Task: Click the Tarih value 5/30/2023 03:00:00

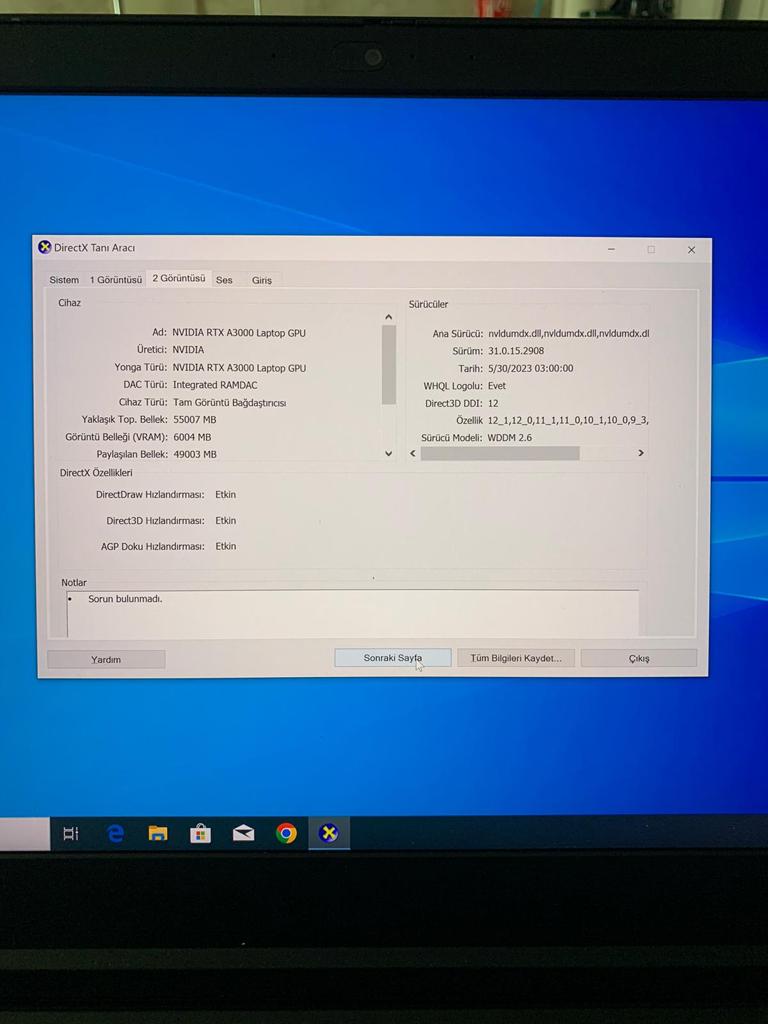Action: coord(530,368)
